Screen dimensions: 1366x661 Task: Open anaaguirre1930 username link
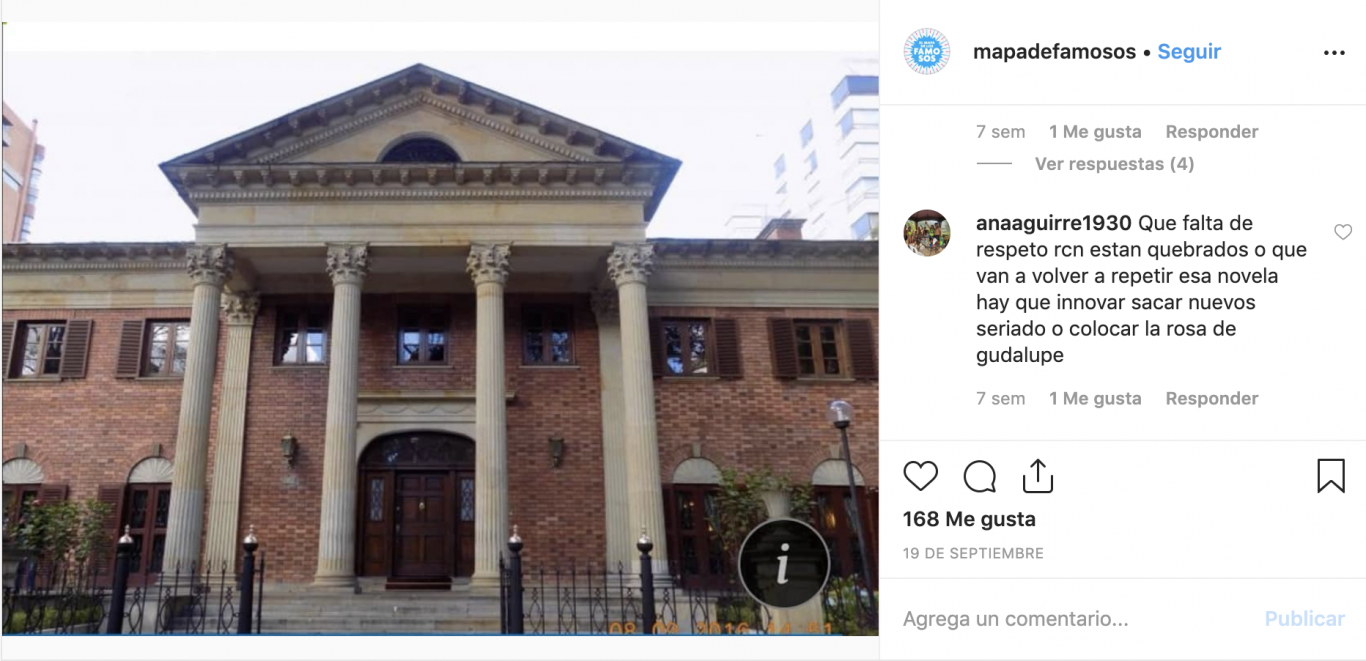1054,223
